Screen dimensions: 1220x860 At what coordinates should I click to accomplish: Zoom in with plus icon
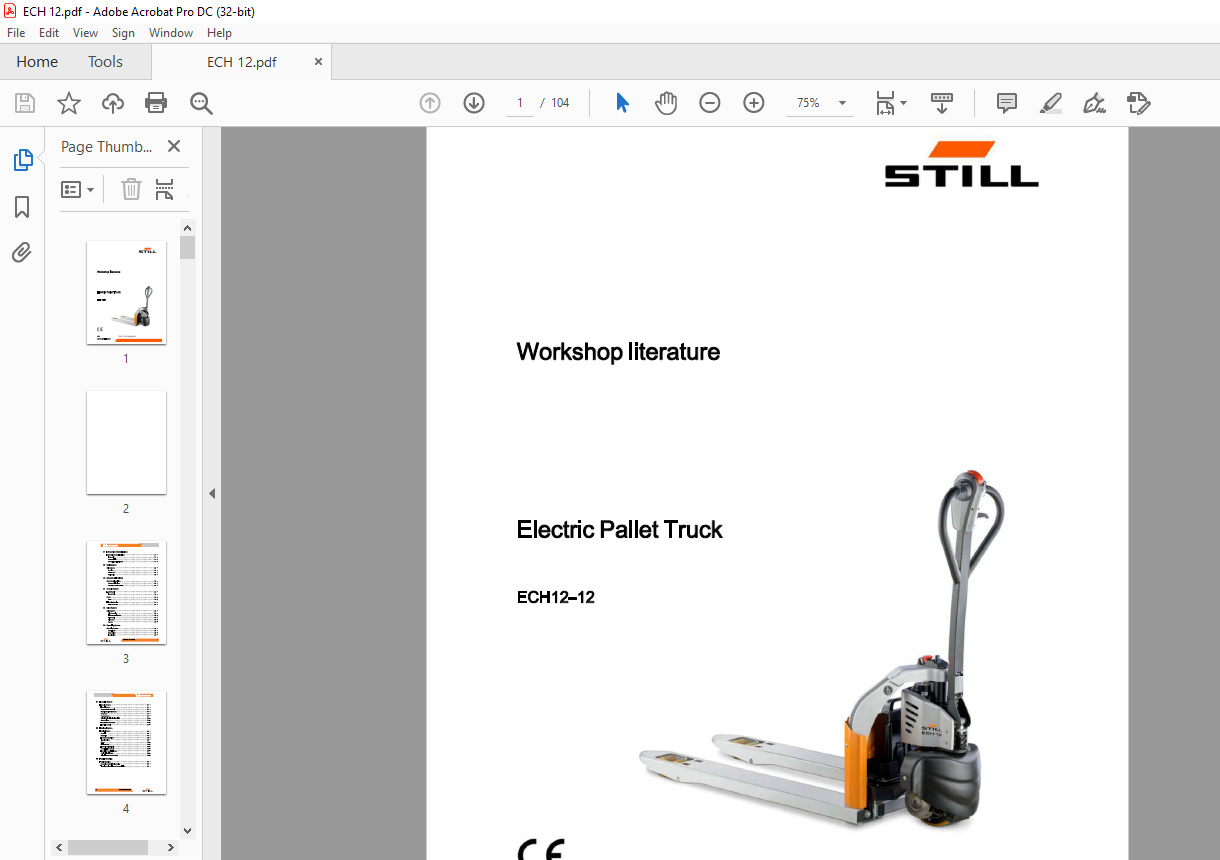pyautogui.click(x=754, y=103)
